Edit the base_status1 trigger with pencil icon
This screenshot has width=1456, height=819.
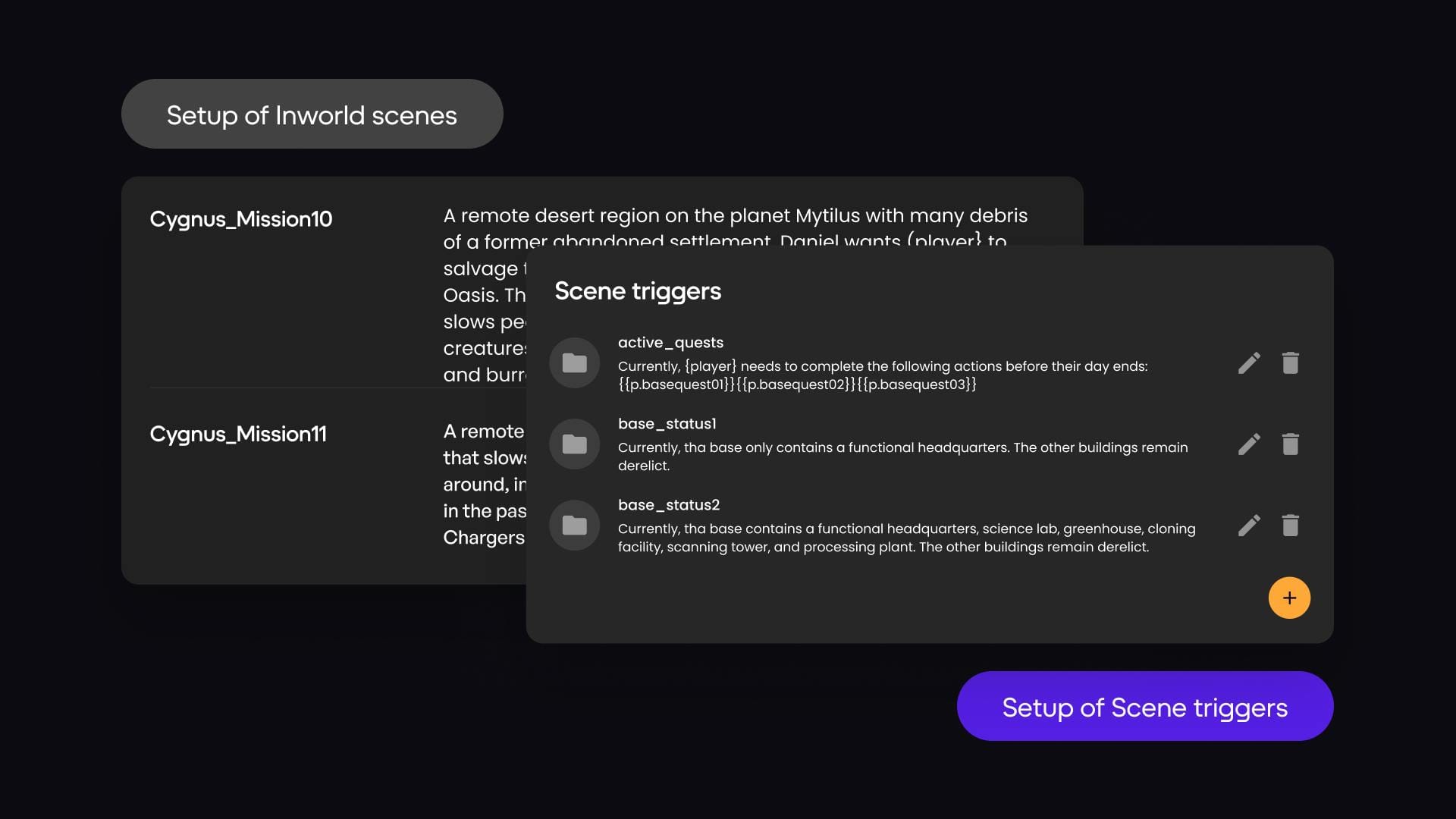[x=1249, y=444]
